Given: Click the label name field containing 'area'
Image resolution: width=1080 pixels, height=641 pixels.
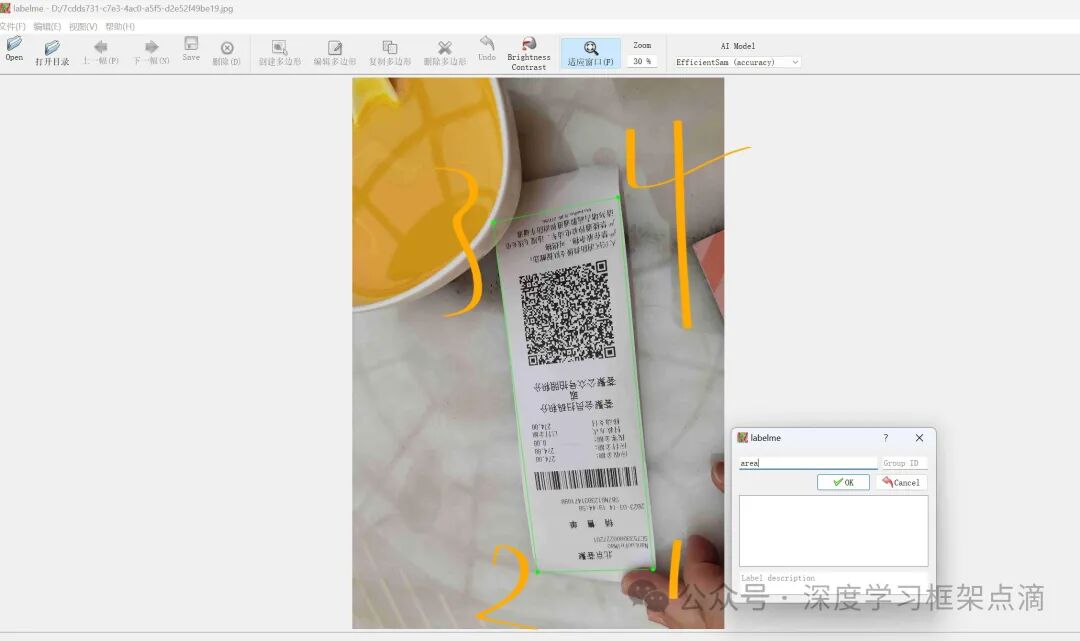Looking at the screenshot, I should tap(808, 463).
